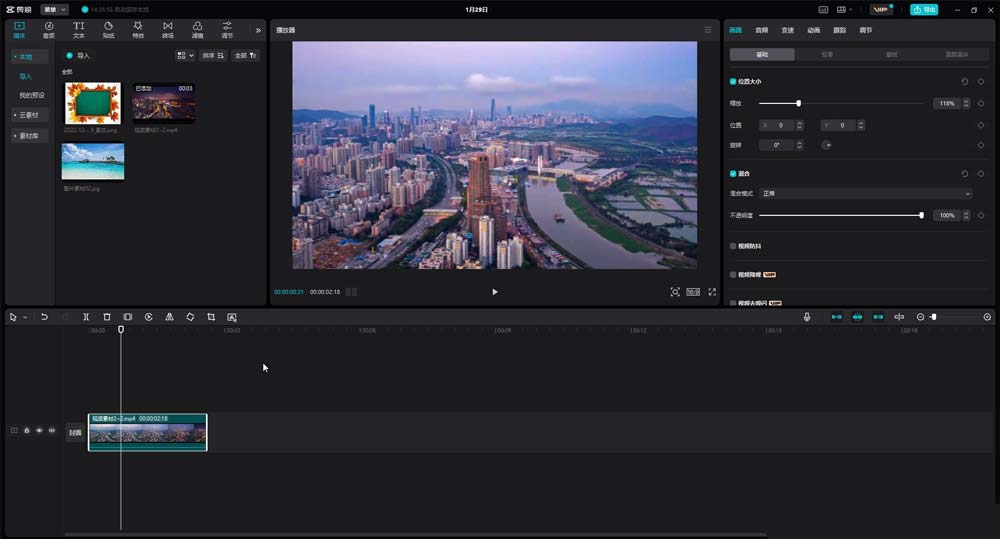Enable the 视频防抖 stabilization checkbox
The image size is (1000, 539).
tap(733, 245)
